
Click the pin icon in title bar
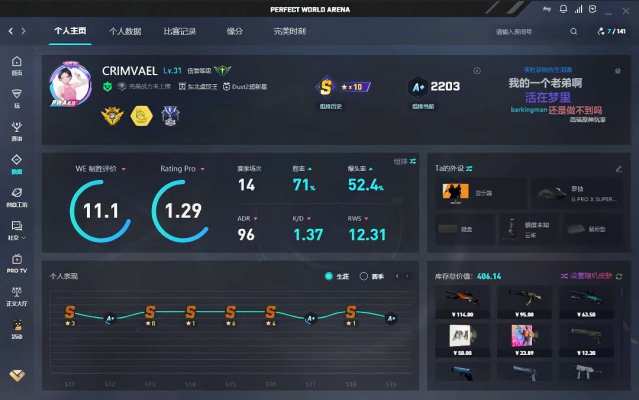coord(547,9)
